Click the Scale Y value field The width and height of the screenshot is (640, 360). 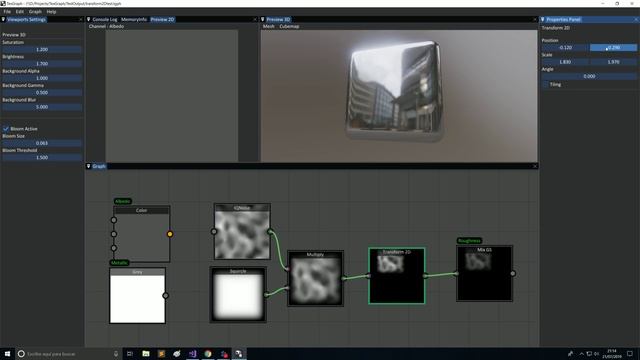[x=613, y=62]
